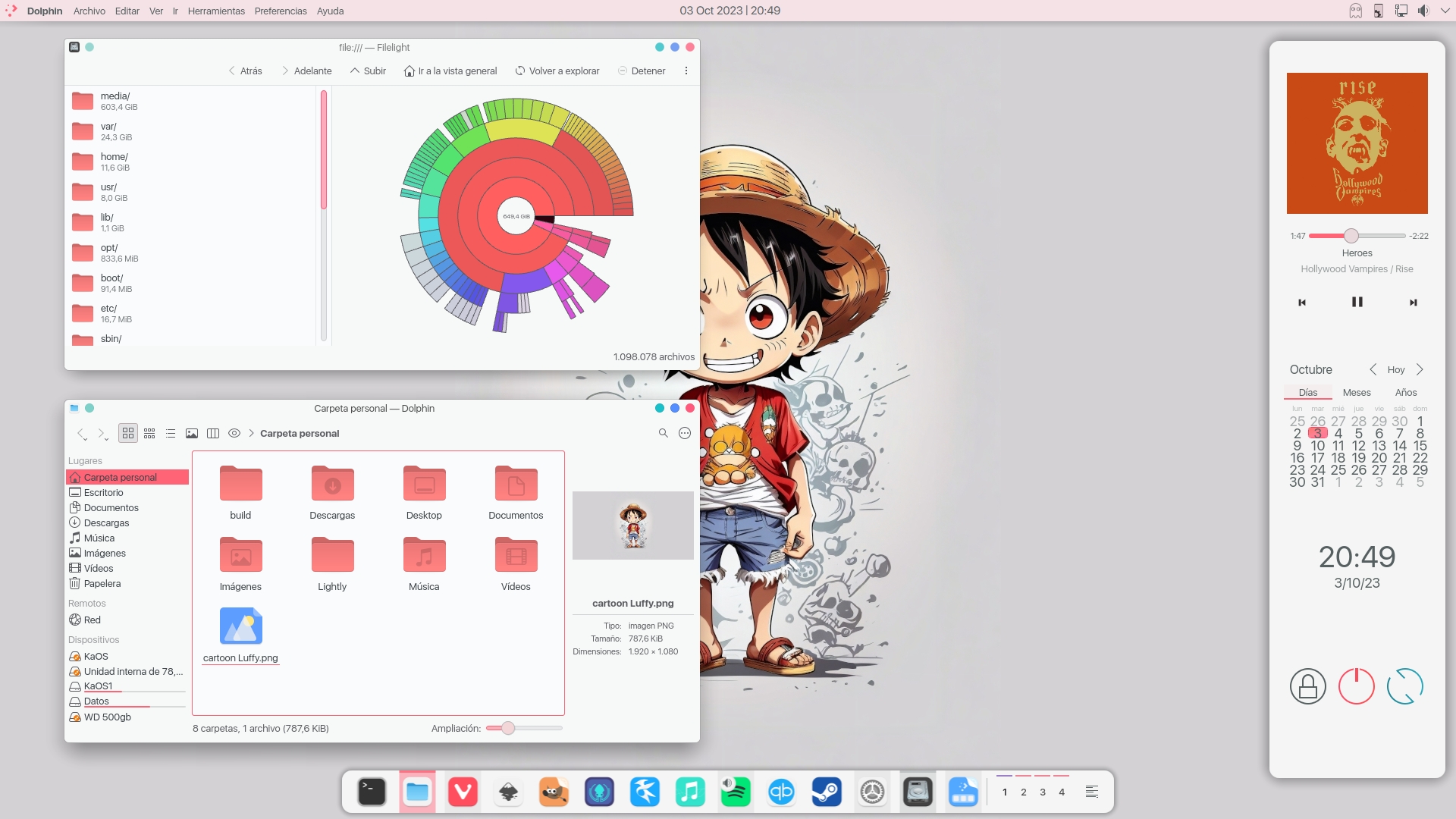Launch Inkscape from the dock
1456x819 pixels.
pyautogui.click(x=508, y=792)
